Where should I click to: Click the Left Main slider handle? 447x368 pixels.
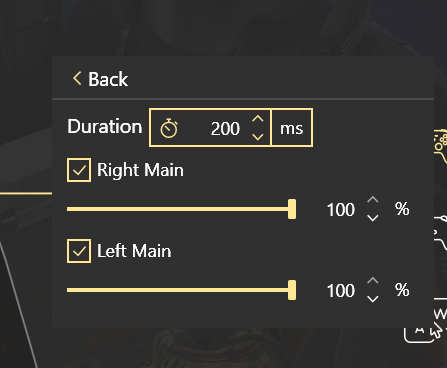point(292,290)
